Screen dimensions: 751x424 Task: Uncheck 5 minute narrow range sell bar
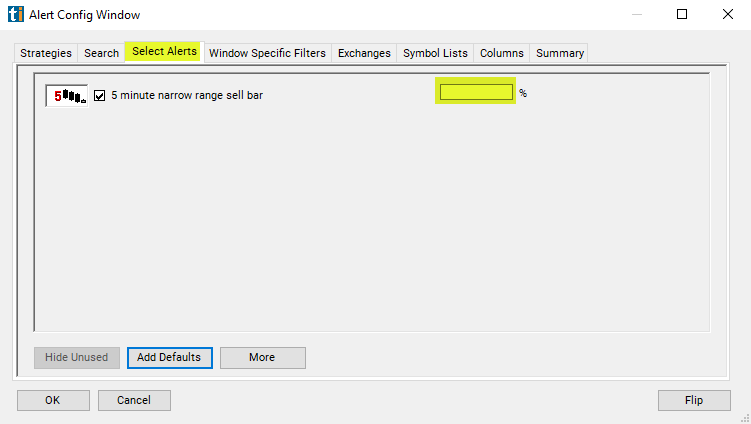100,95
